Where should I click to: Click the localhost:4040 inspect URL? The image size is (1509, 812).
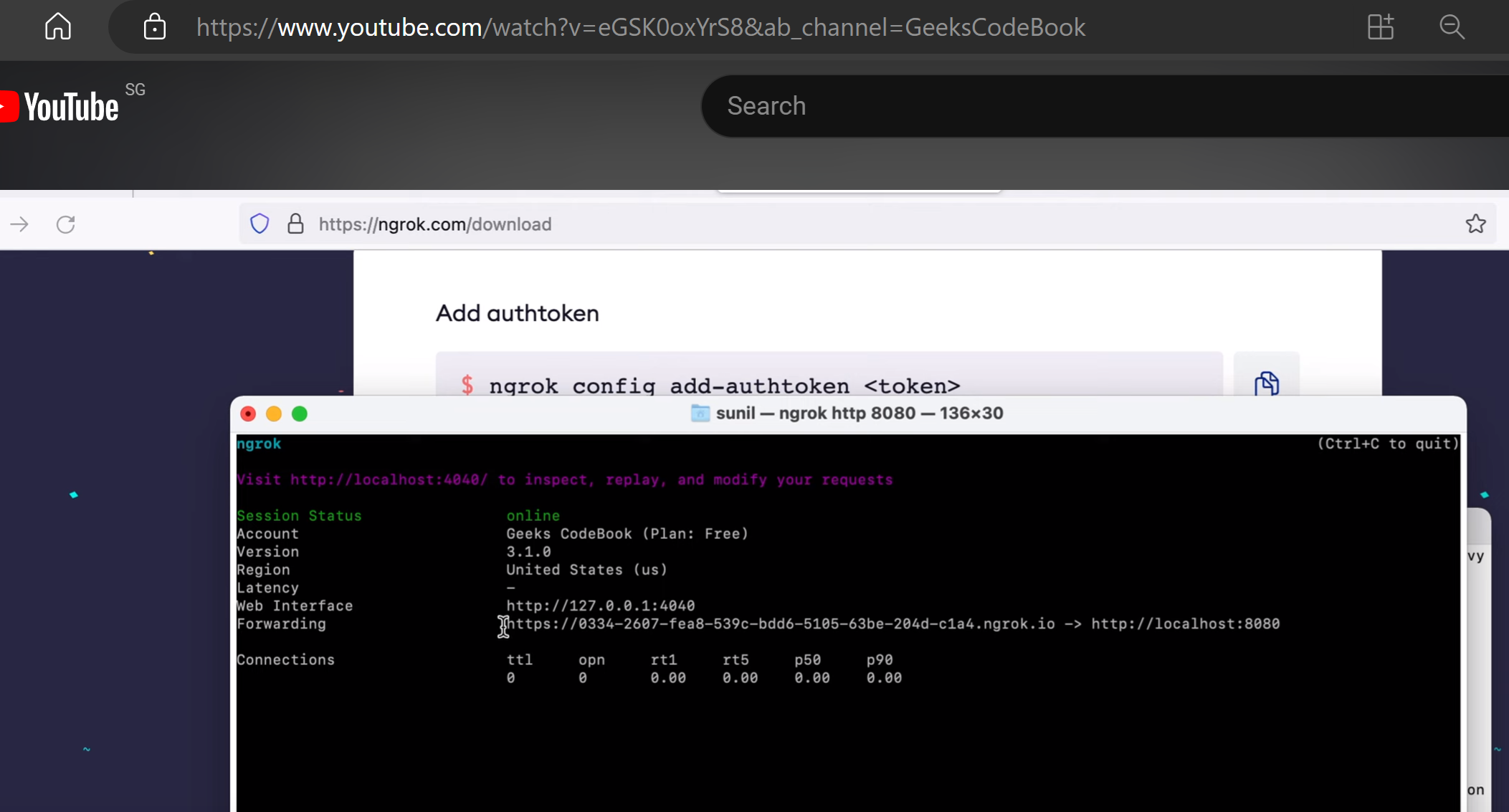pos(389,479)
